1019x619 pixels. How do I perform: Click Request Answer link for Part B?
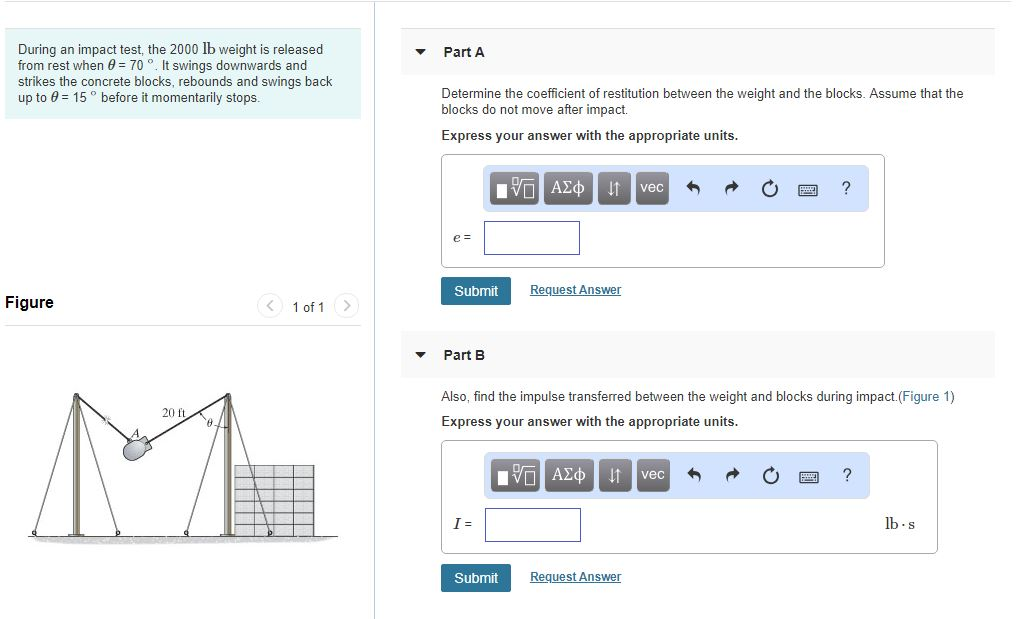(575, 577)
